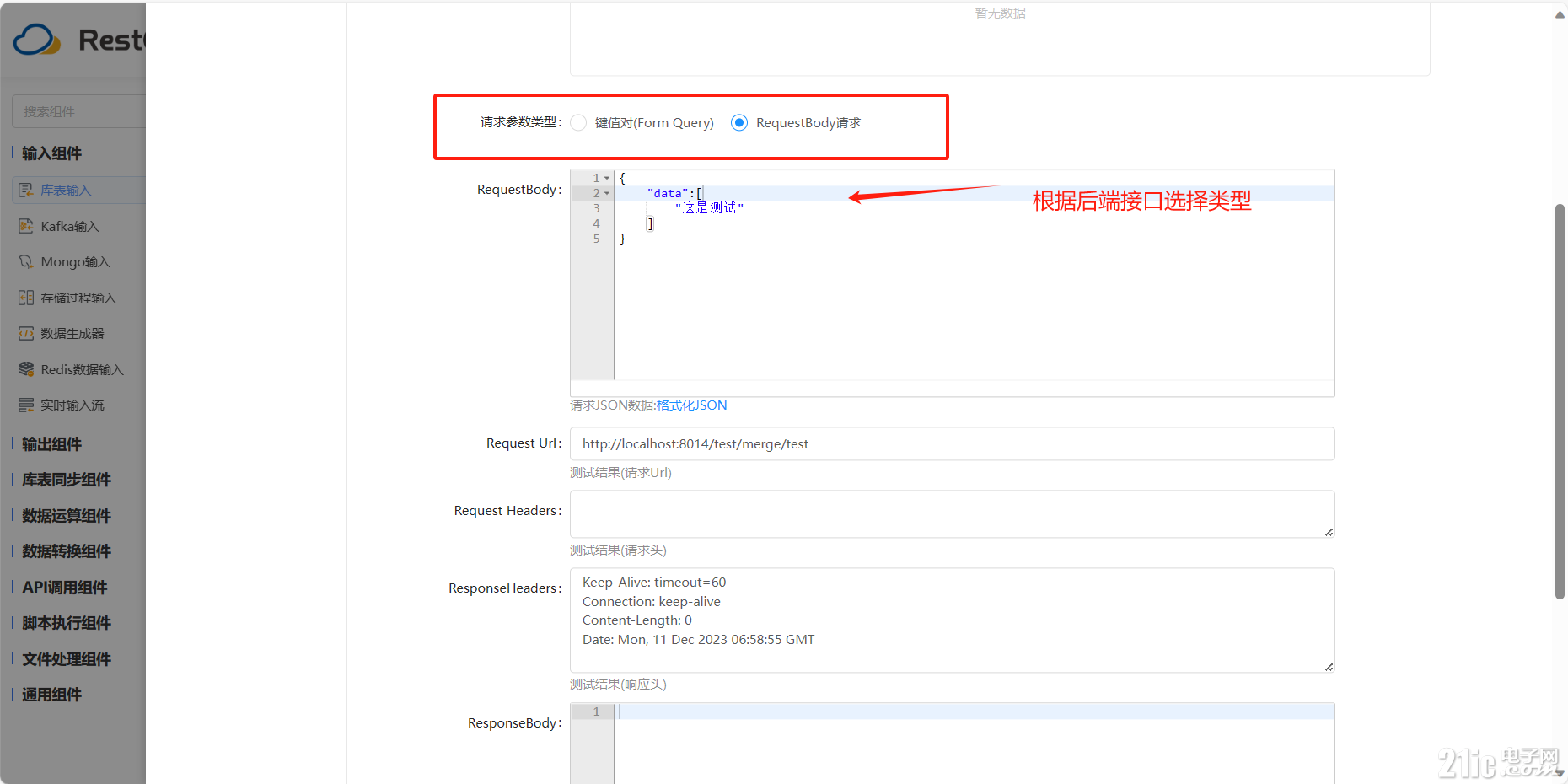Click inside the ResponseBody code editor
1568x784 pixels.
(974, 744)
